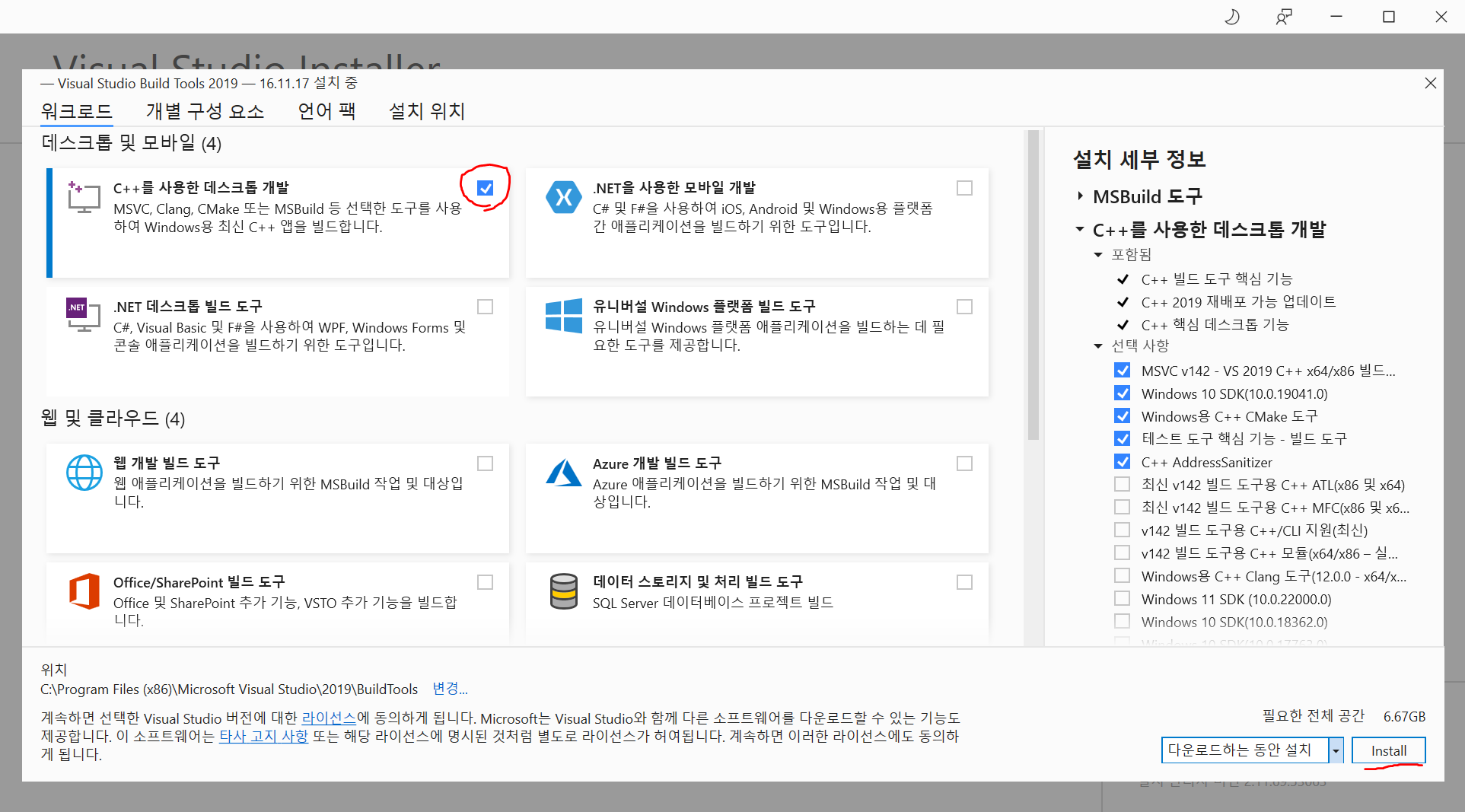The height and width of the screenshot is (812, 1465).
Task: Uncheck 테스트 도구 핵심 기능 - 빌드 도구
Action: [1122, 438]
